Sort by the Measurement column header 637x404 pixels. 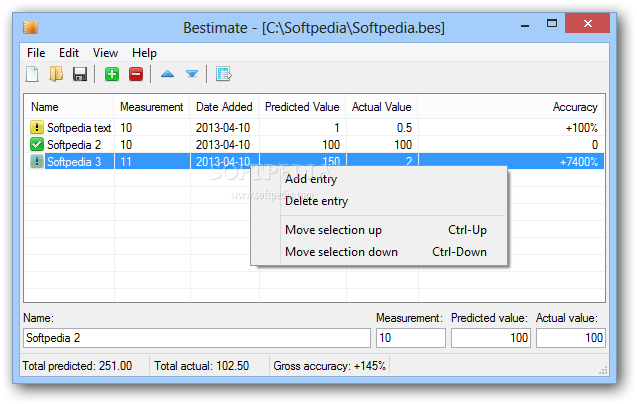pyautogui.click(x=152, y=107)
